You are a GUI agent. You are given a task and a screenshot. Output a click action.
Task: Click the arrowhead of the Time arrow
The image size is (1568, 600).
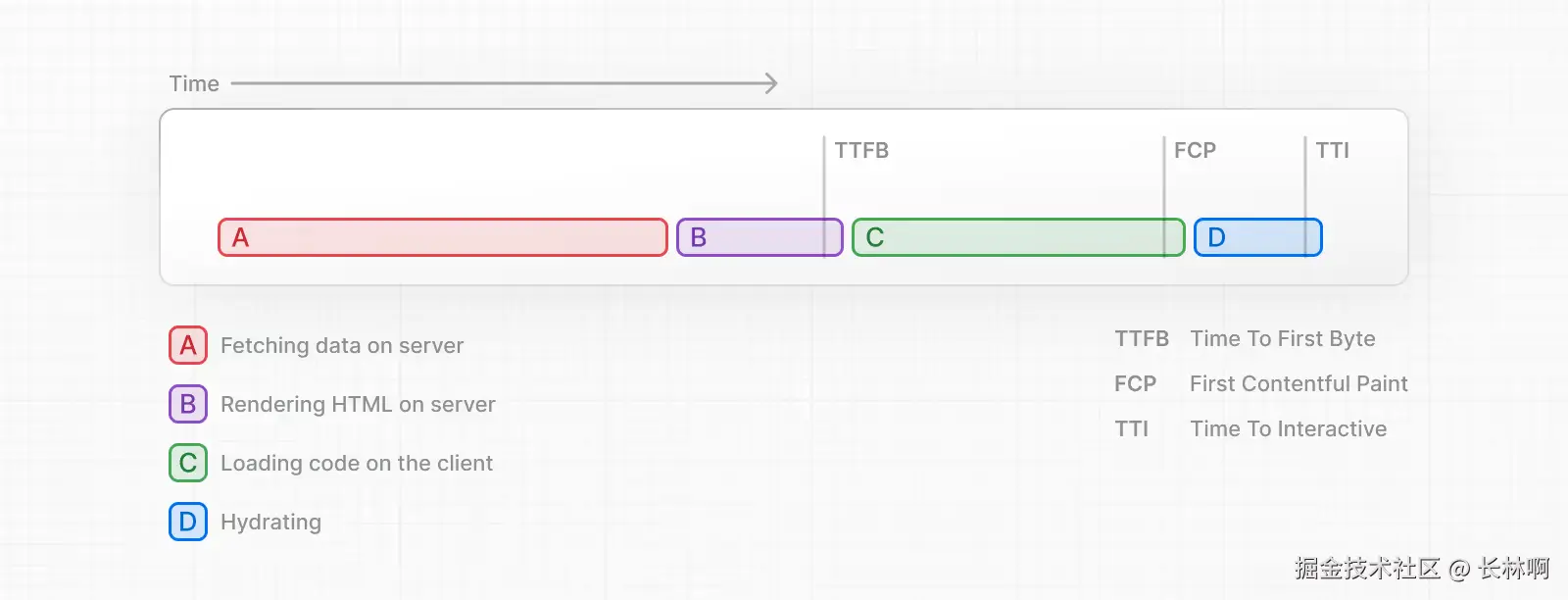(772, 83)
